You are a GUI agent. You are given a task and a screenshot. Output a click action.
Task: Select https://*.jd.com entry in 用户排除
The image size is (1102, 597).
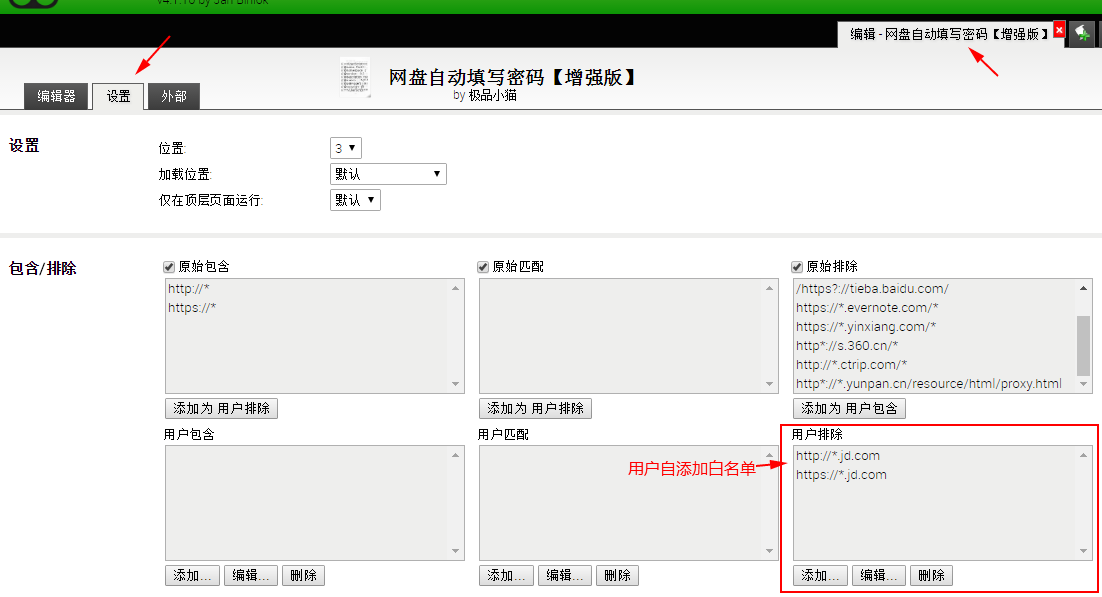[841, 475]
